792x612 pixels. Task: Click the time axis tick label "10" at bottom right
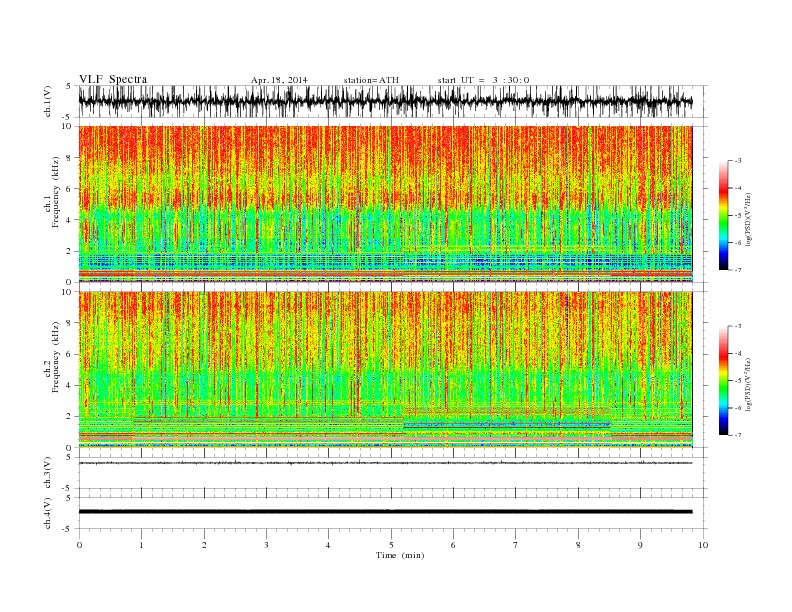pyautogui.click(x=703, y=545)
